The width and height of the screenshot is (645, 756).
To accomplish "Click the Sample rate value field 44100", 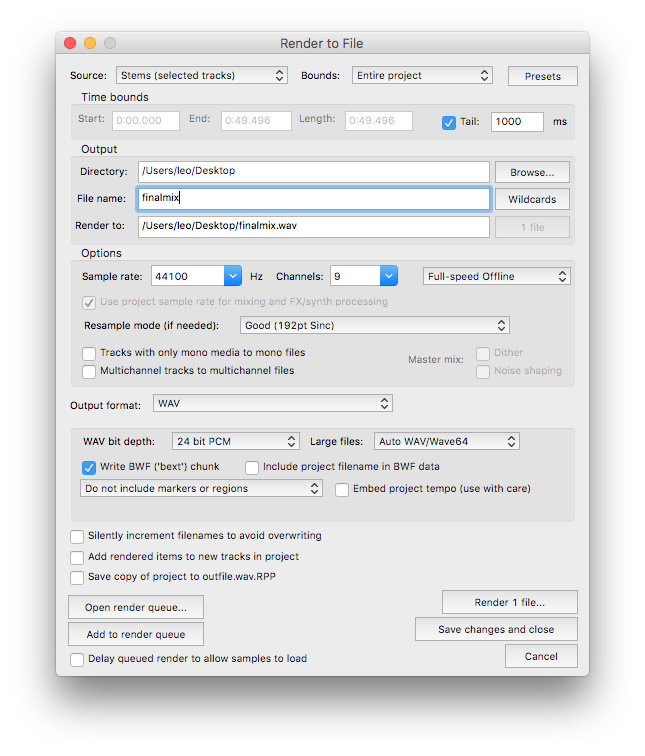I will pos(188,276).
